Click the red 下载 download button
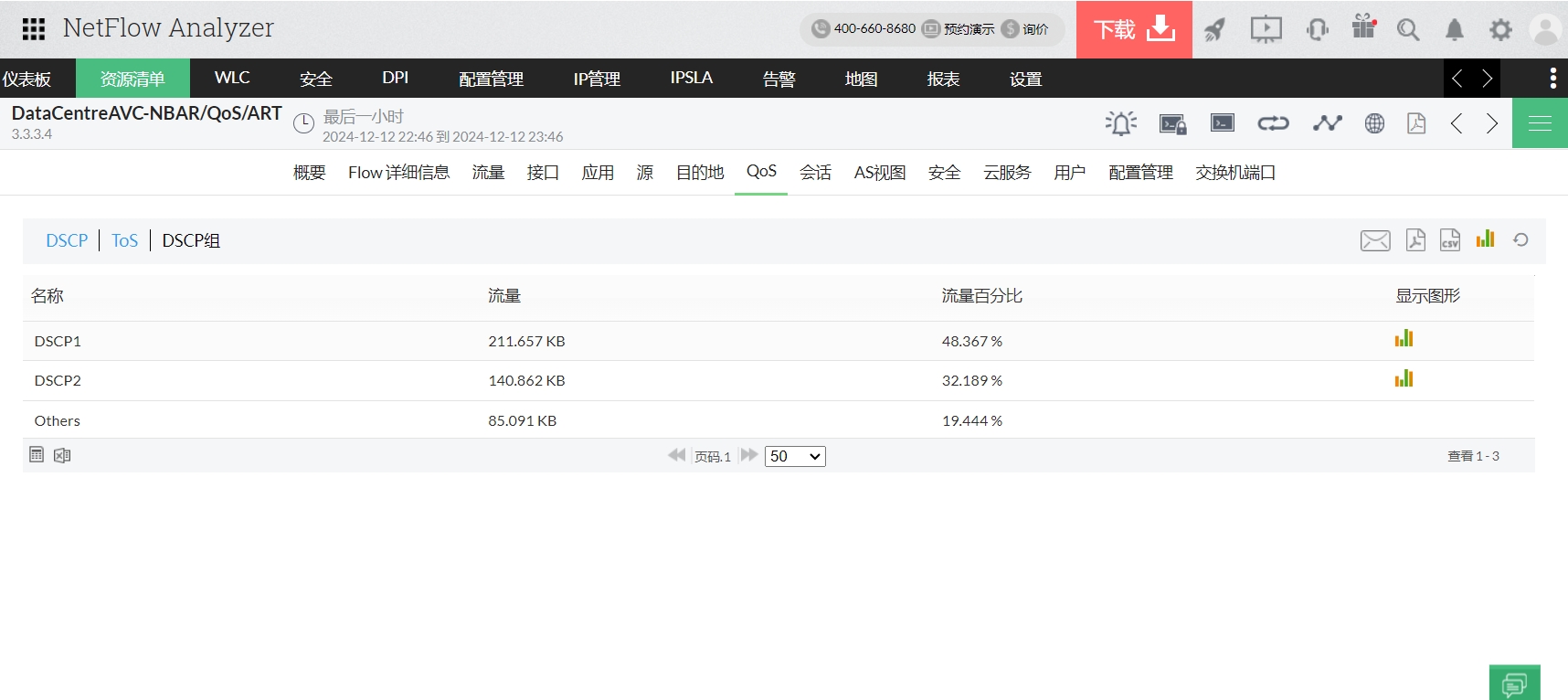The width and height of the screenshot is (1568, 700). point(1133,30)
